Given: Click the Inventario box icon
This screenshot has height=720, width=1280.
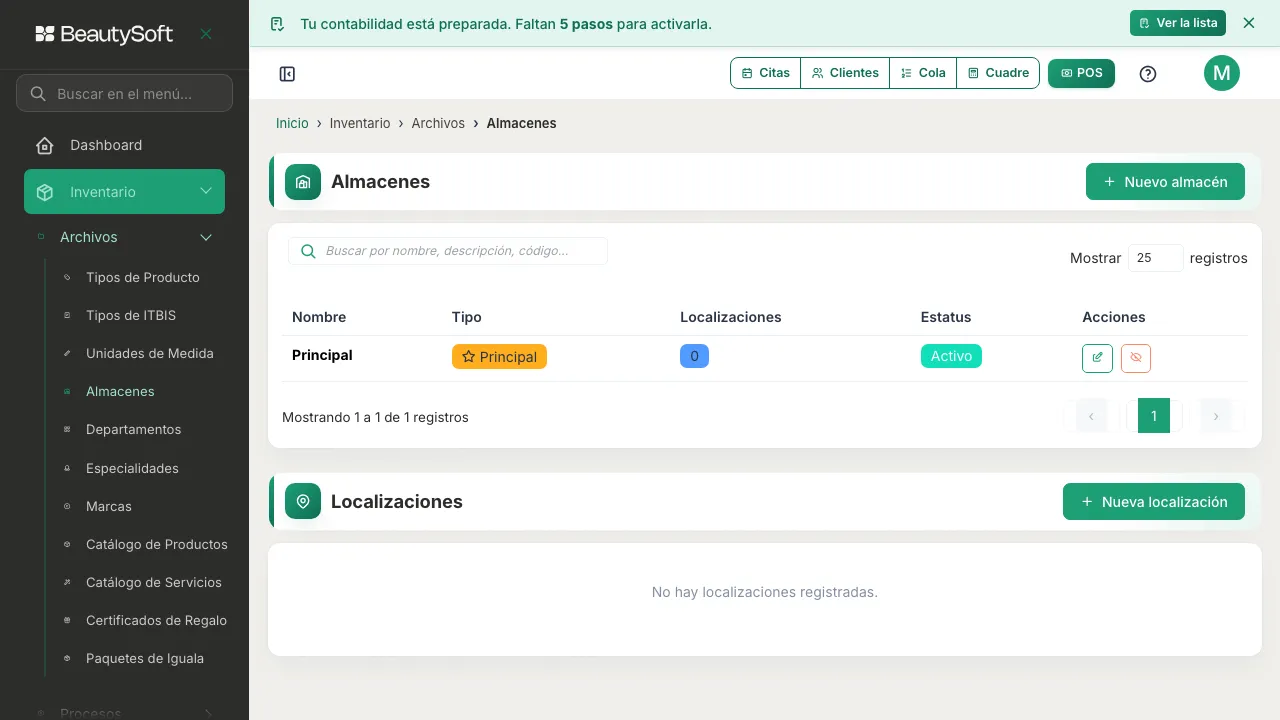Looking at the screenshot, I should 44,192.
